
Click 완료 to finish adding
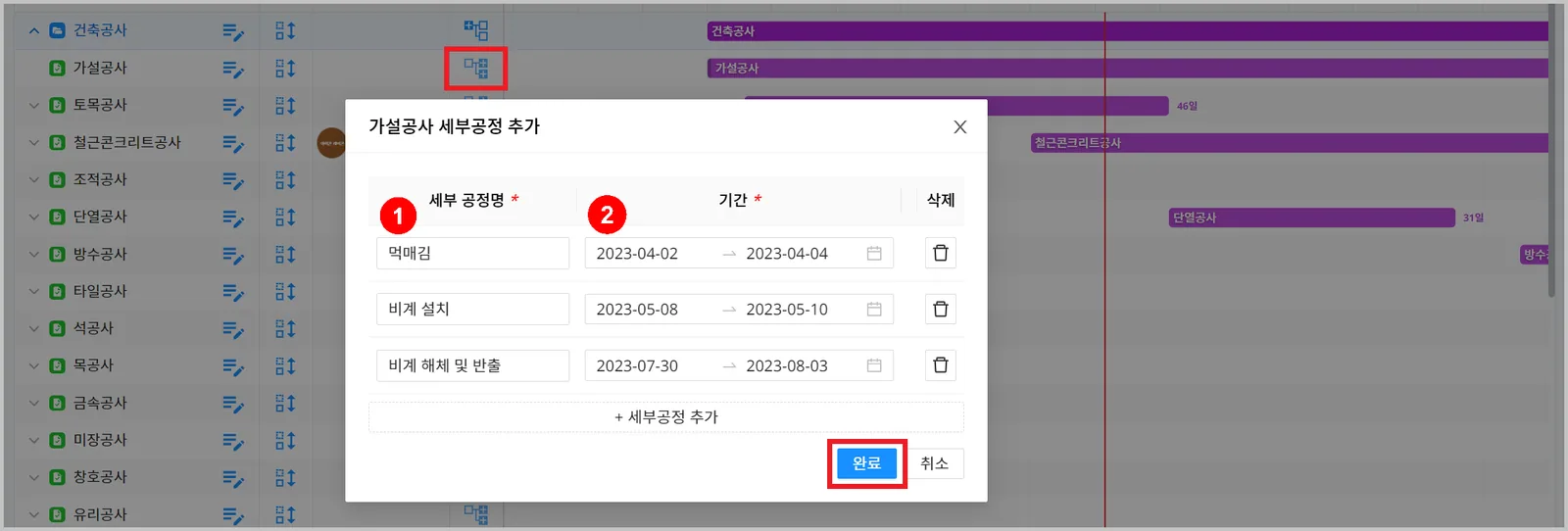866,463
